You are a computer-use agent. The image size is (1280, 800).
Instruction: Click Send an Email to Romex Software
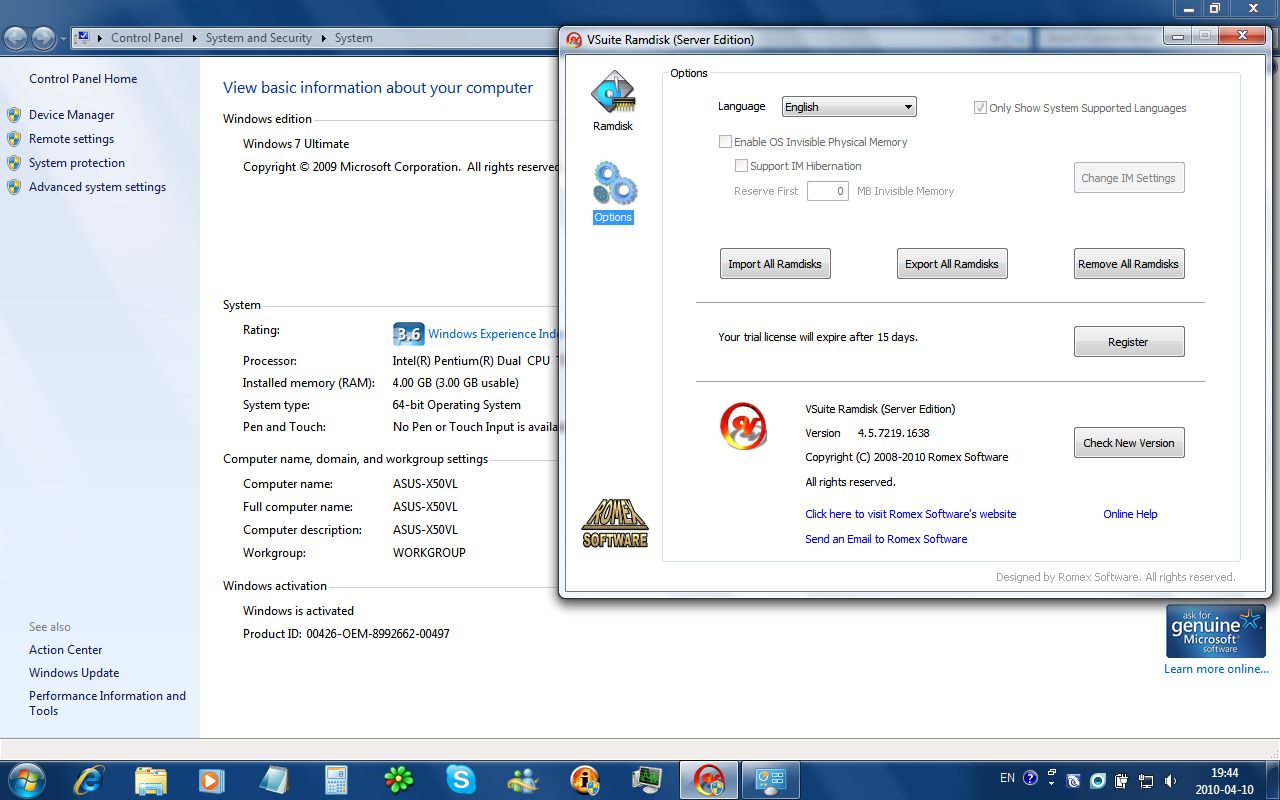(886, 539)
